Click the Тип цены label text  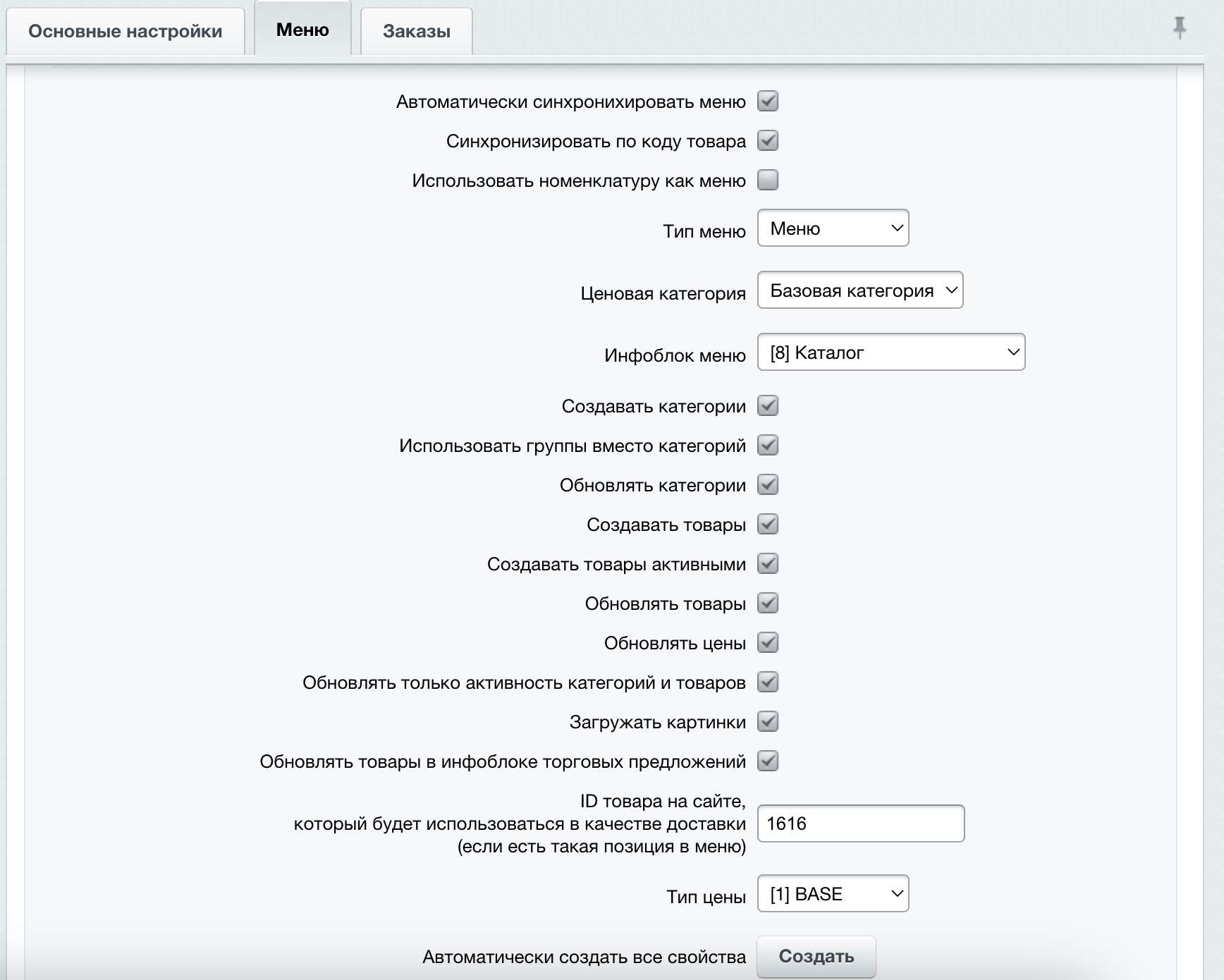[706, 898]
